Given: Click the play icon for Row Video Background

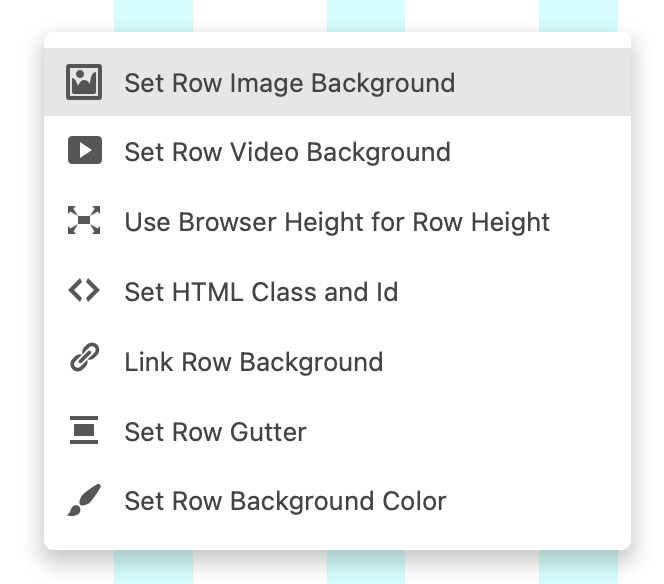Looking at the screenshot, I should coord(85,151).
